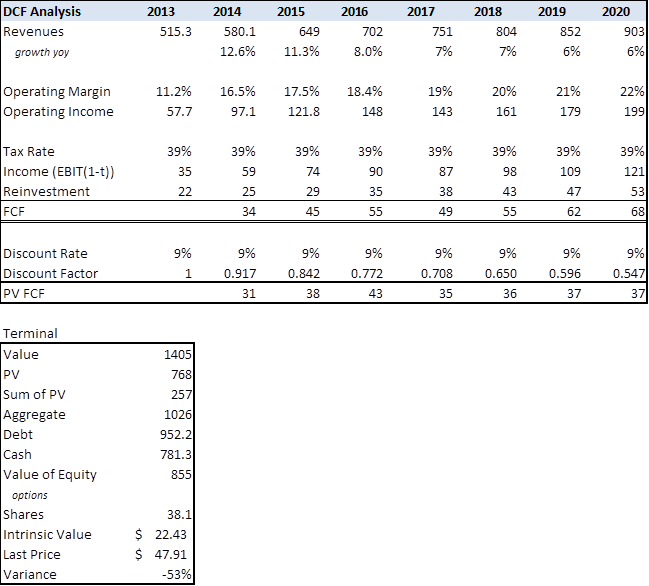This screenshot has height=586, width=649.
Task: Click operating income value 199
Action: coord(634,111)
